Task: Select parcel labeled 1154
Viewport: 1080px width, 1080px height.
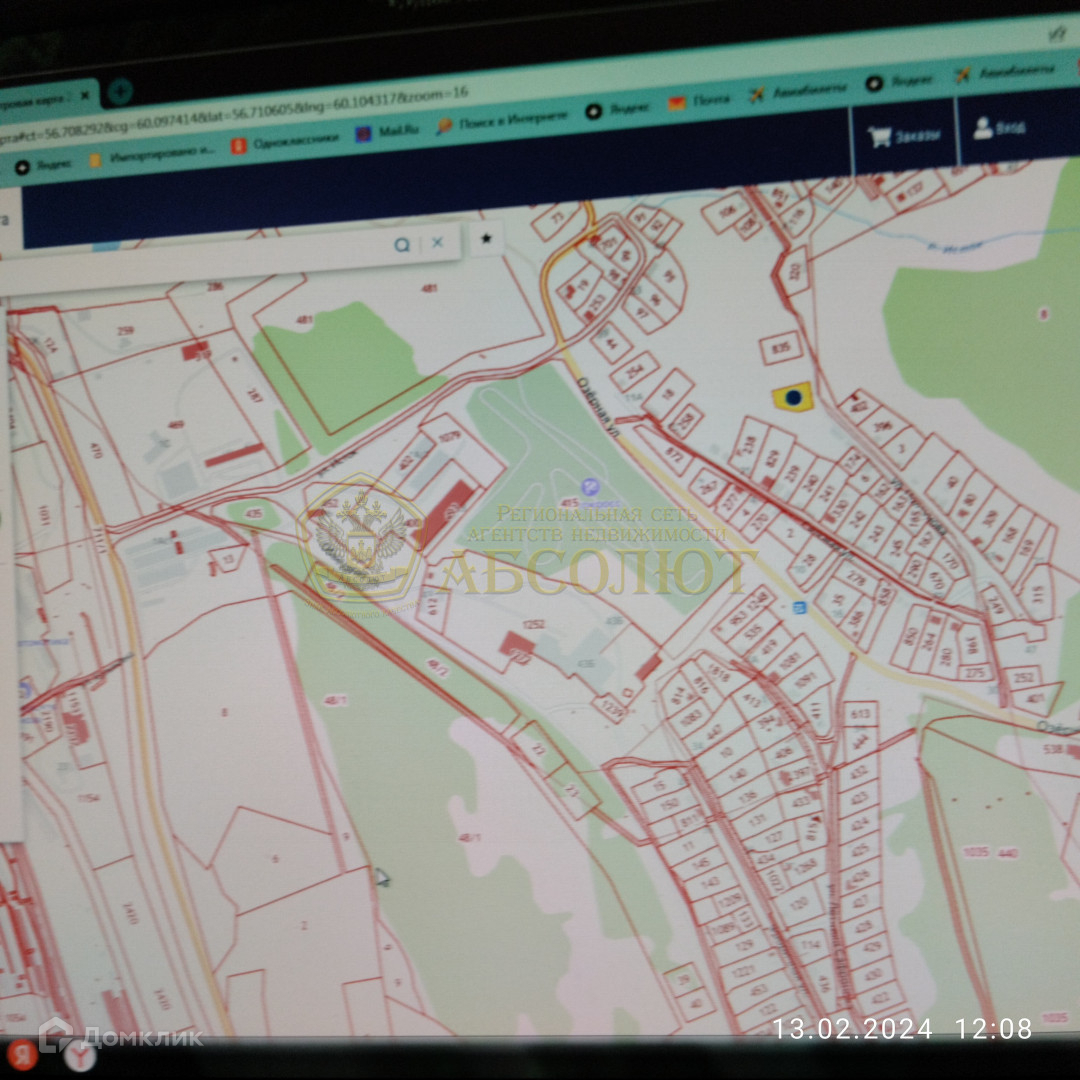Action: tap(88, 798)
